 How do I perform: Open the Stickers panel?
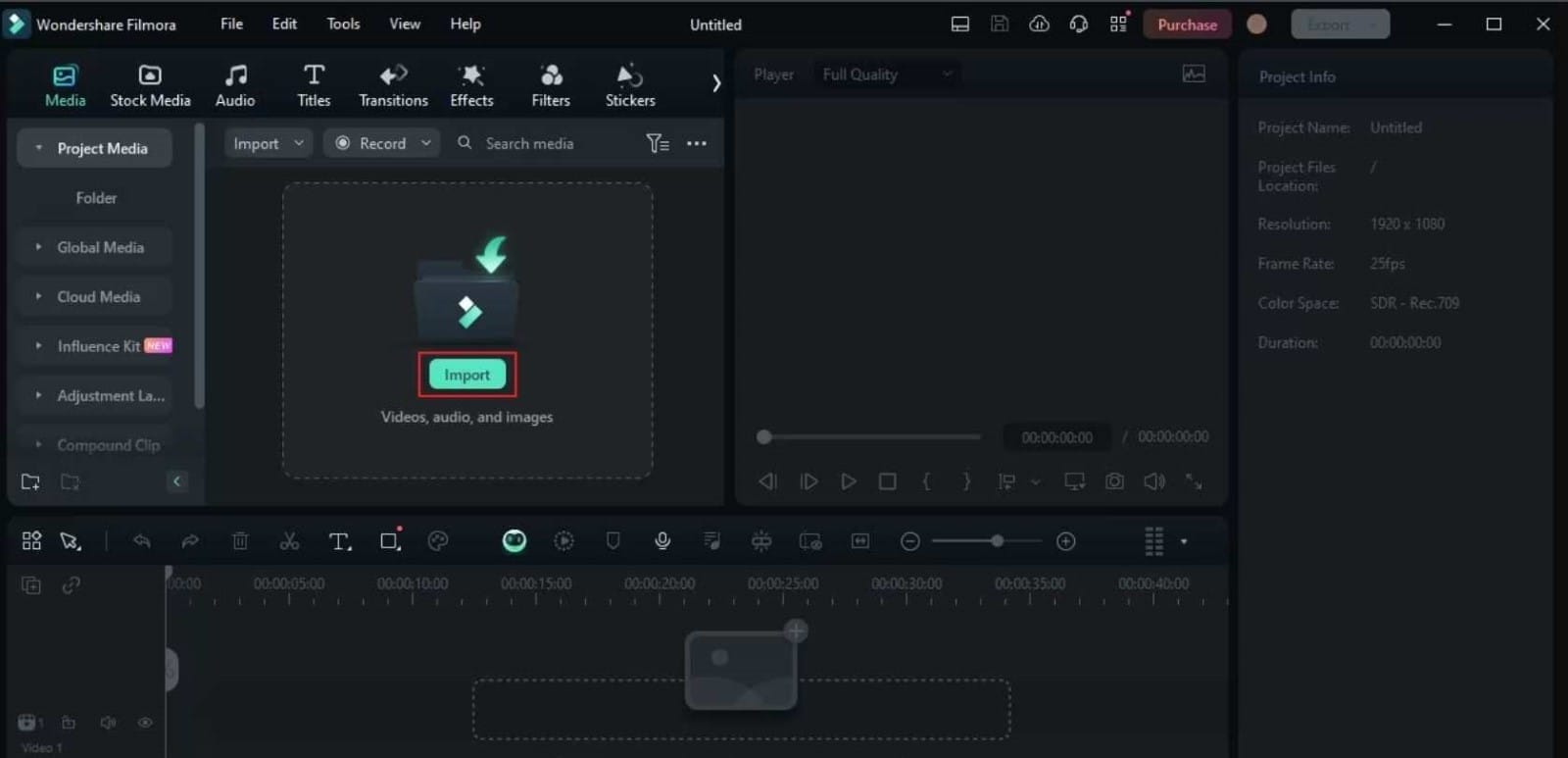pyautogui.click(x=629, y=85)
